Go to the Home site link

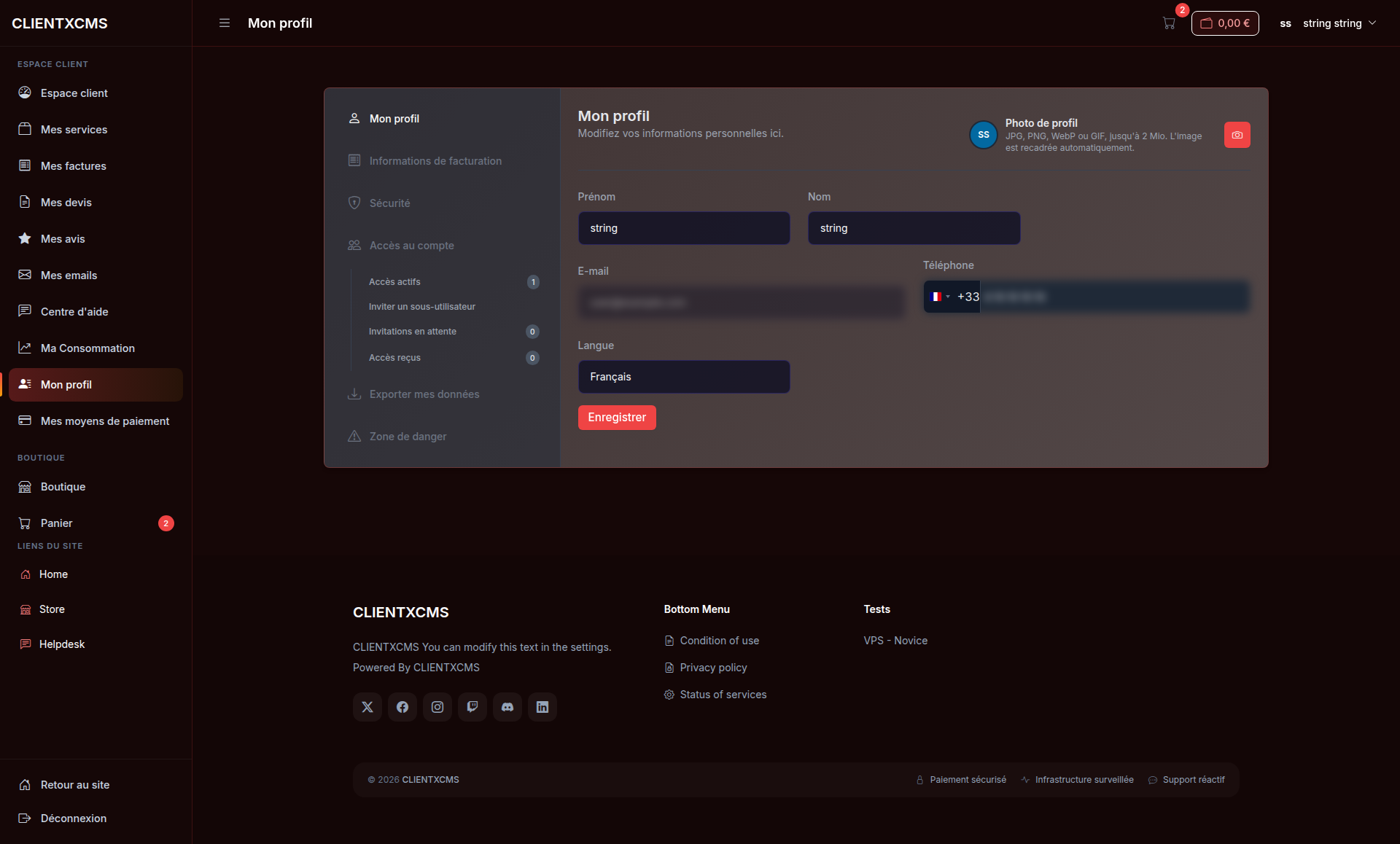[96, 574]
